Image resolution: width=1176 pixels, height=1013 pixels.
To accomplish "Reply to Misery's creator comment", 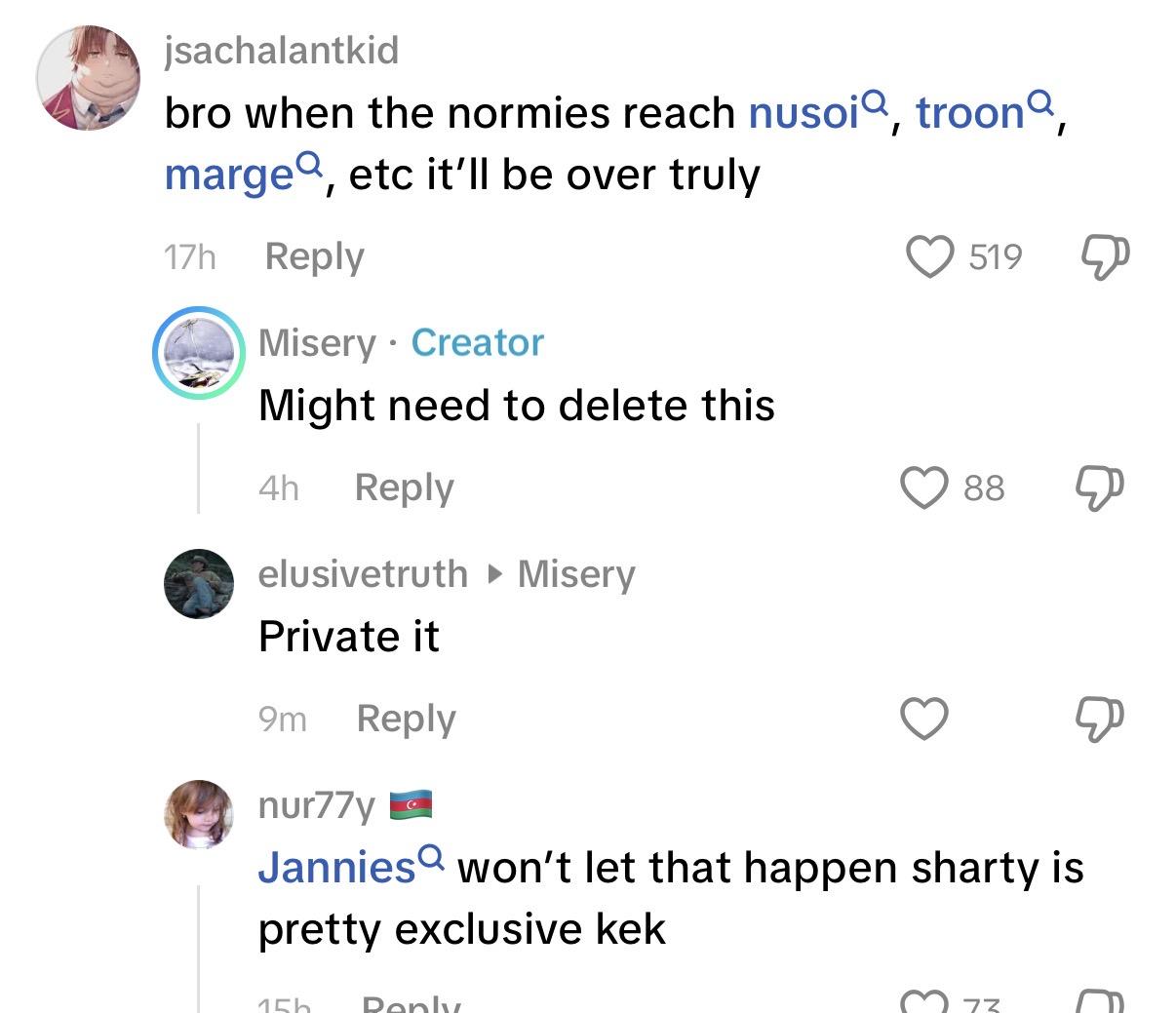I will 404,487.
